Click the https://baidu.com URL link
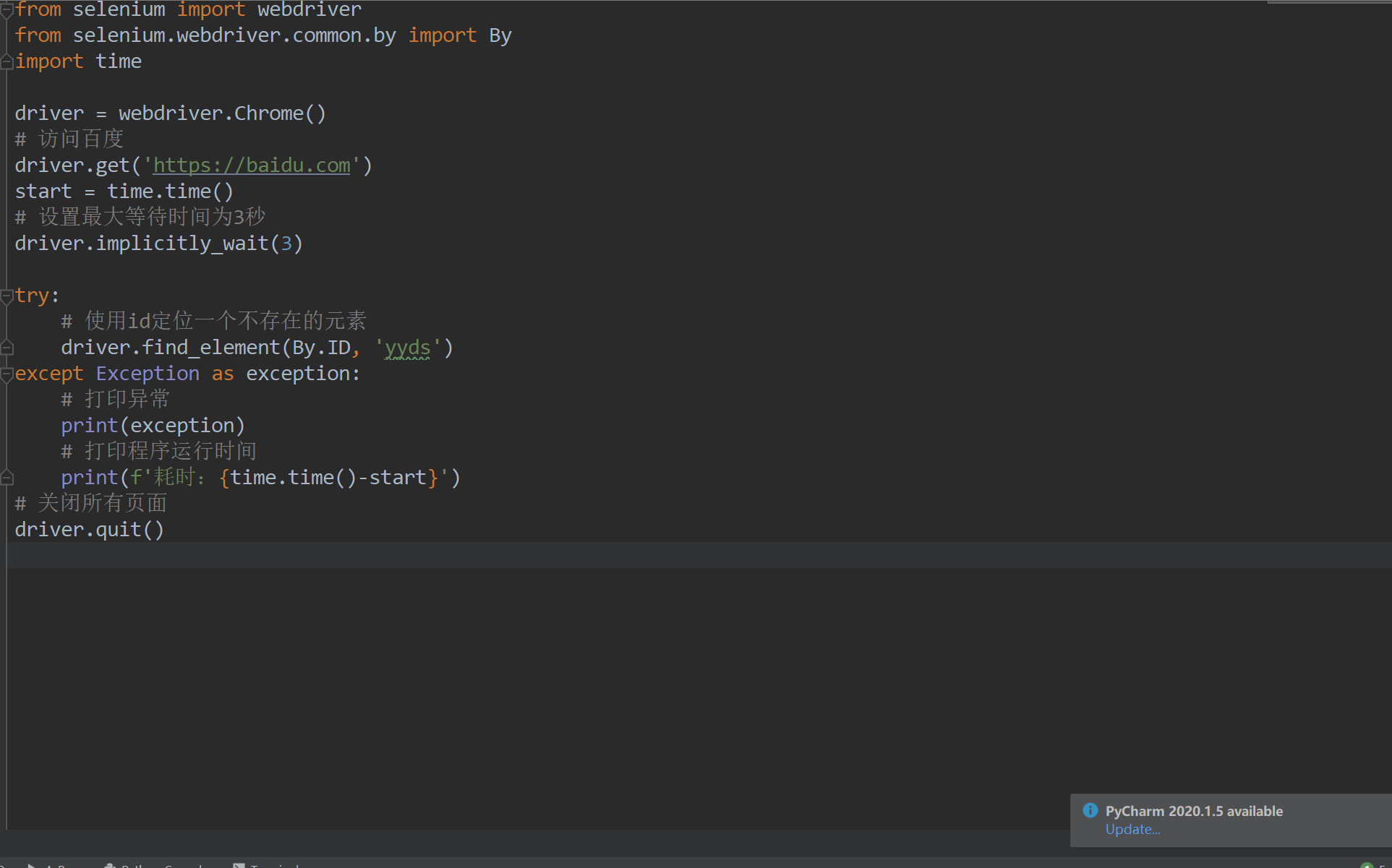 click(x=251, y=166)
